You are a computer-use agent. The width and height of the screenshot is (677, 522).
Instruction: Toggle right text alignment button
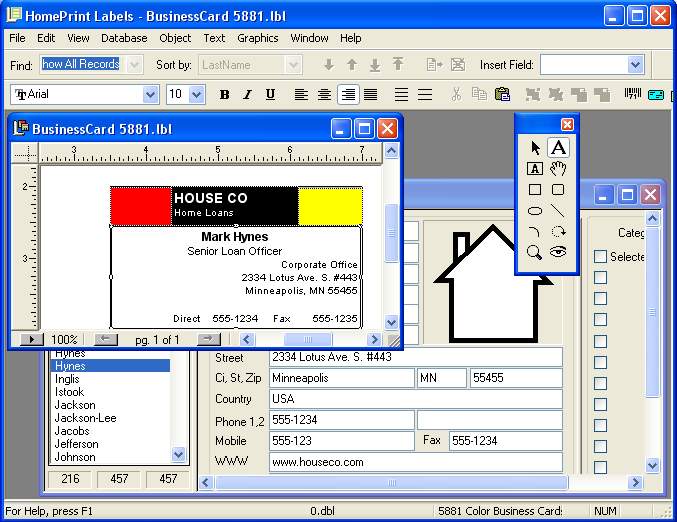click(348, 95)
